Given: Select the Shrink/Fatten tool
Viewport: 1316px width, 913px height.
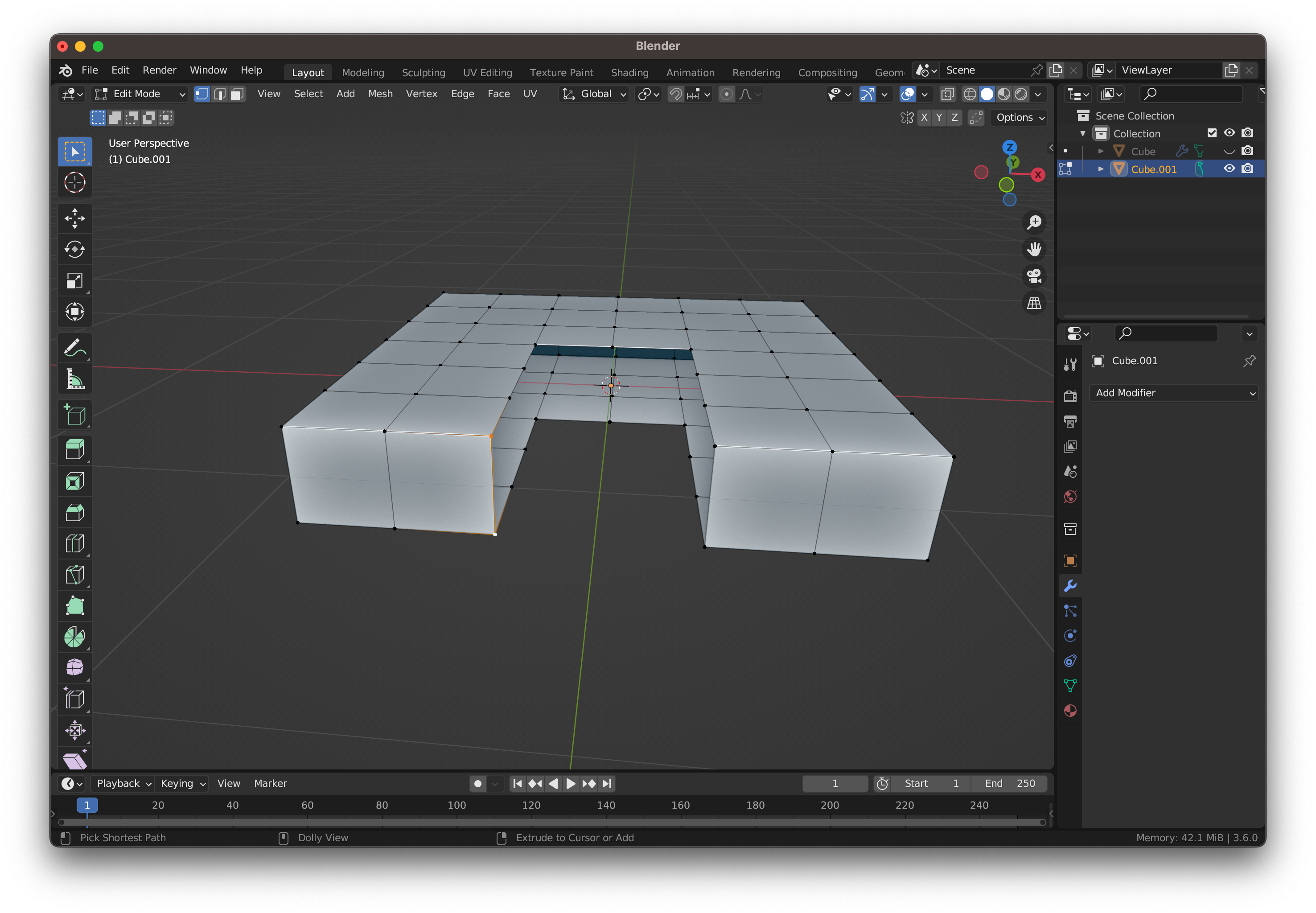Looking at the screenshot, I should coord(74,731).
